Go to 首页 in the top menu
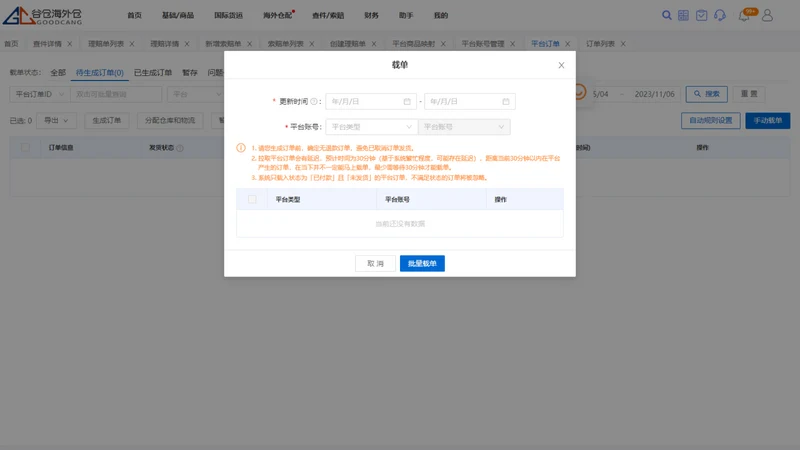Image resolution: width=800 pixels, height=450 pixels. point(135,15)
